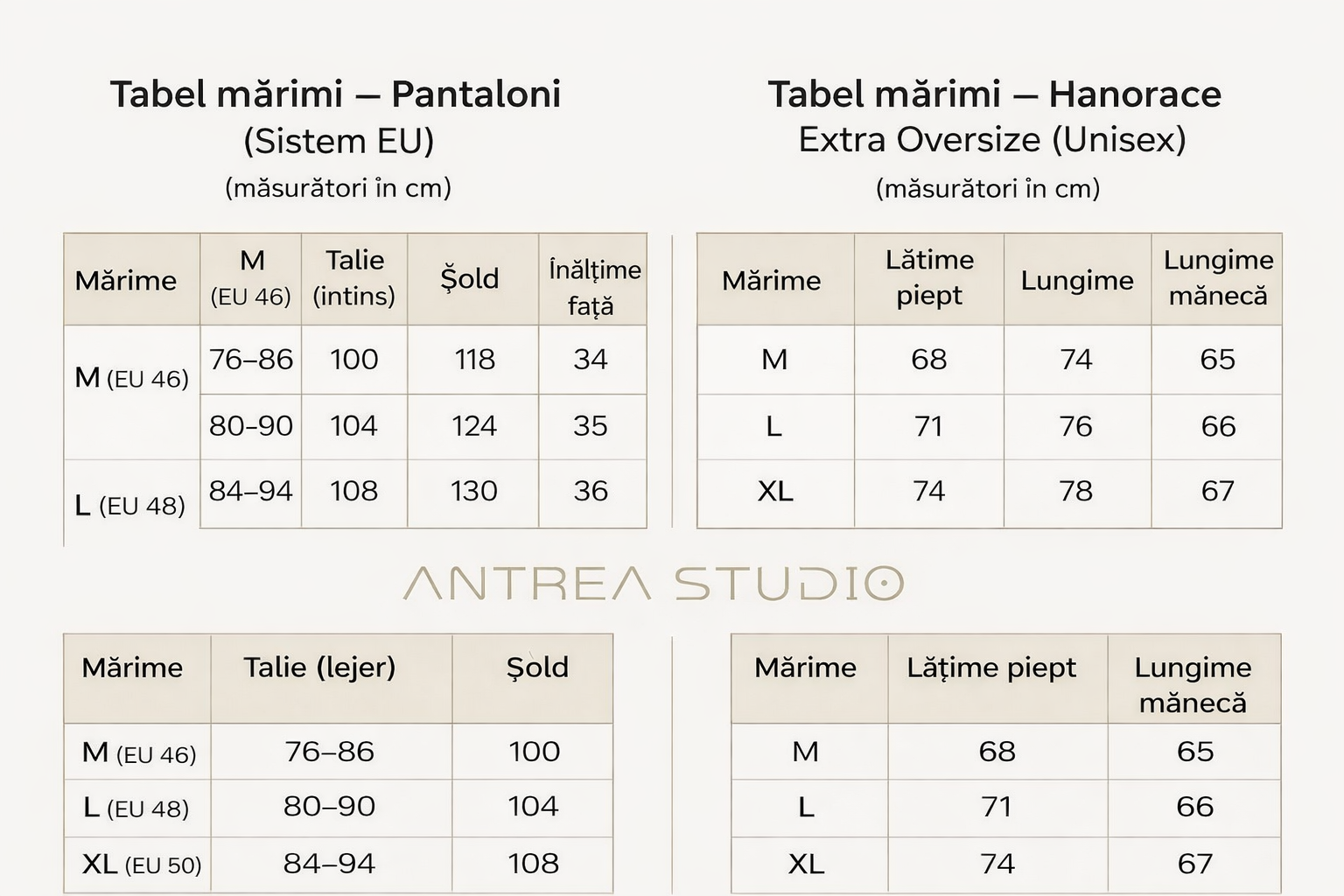Click 84–94 in the XL (EU 50) row

tap(329, 864)
